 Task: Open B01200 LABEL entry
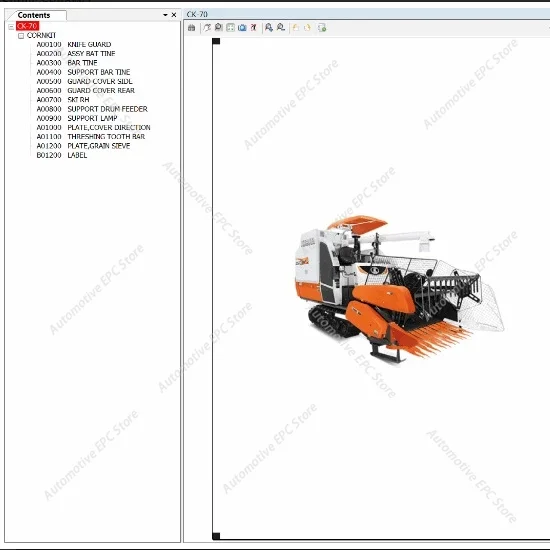click(x=62, y=155)
